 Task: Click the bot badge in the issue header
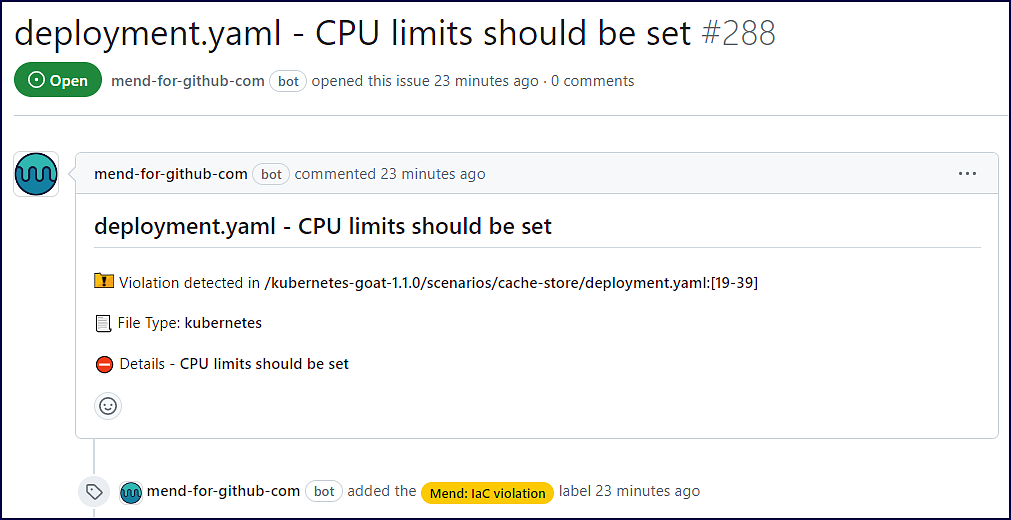click(x=288, y=81)
